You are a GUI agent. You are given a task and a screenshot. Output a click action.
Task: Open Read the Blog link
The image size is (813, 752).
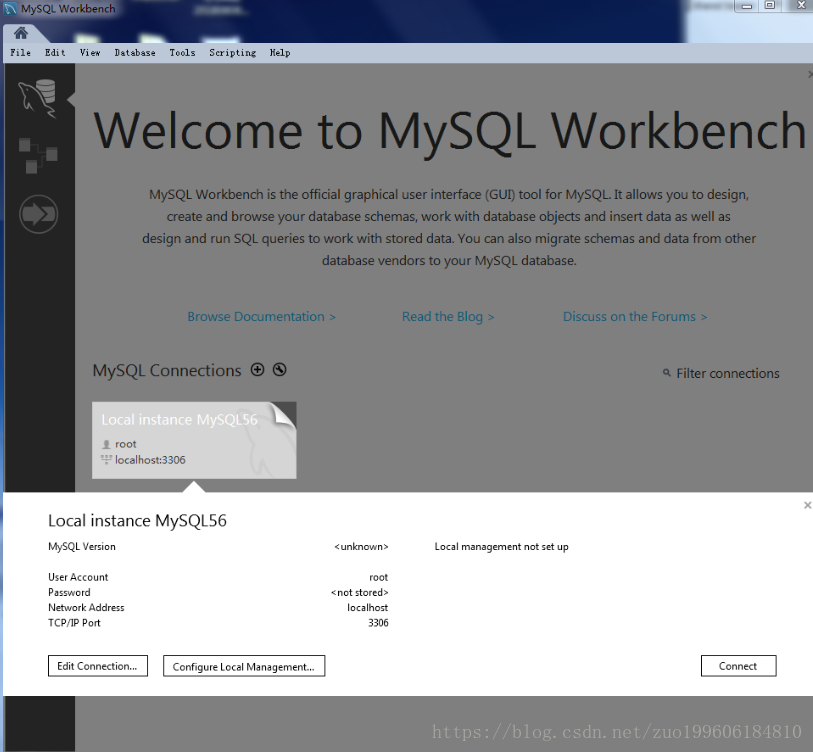448,316
